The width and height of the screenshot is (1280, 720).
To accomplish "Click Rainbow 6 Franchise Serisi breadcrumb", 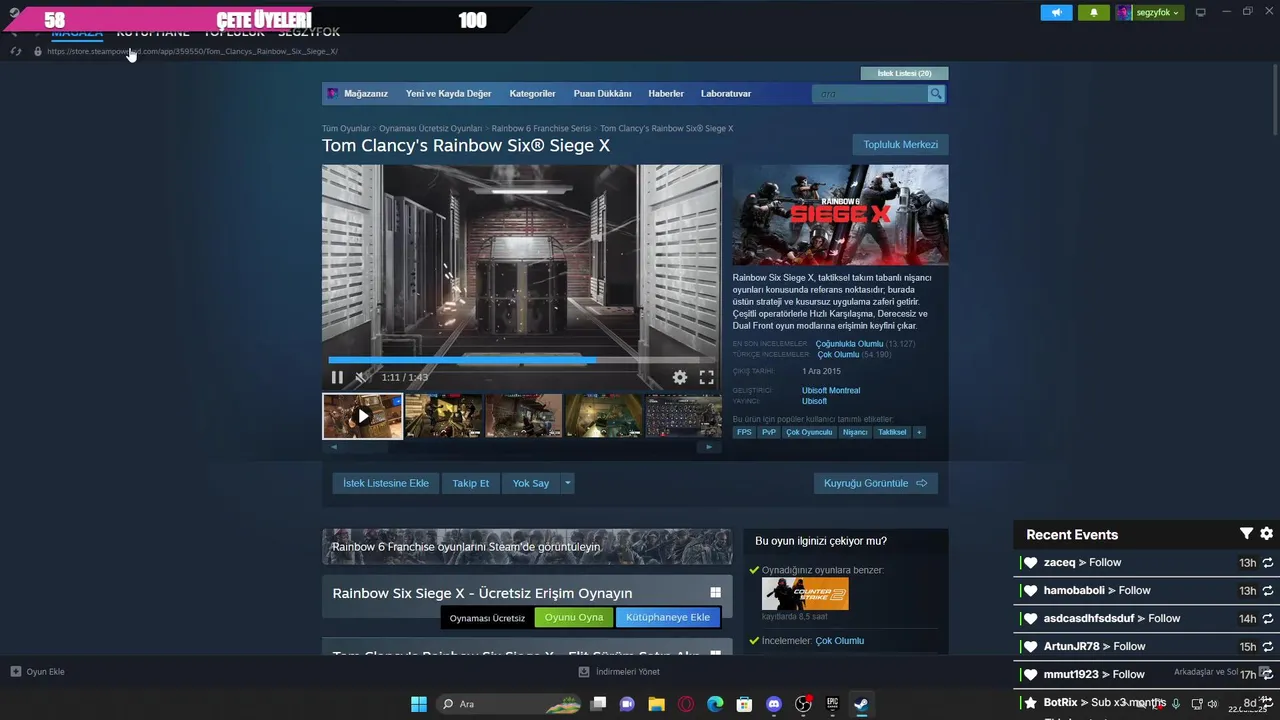I will (x=541, y=129).
